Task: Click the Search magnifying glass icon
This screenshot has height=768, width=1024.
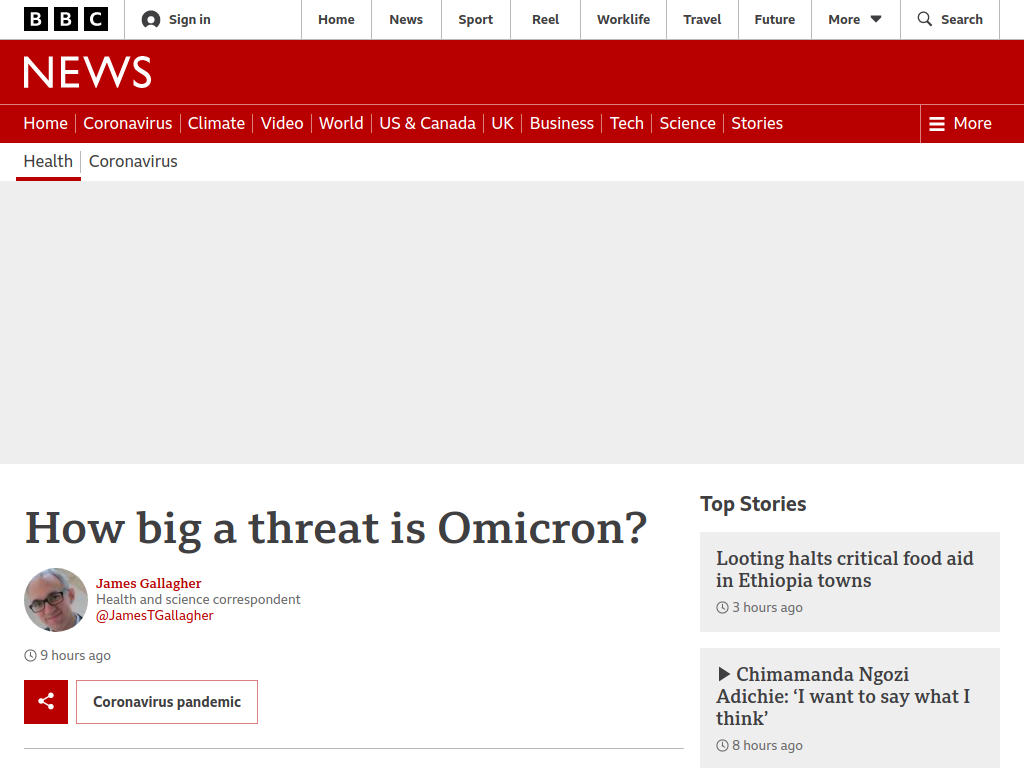Action: [x=924, y=19]
